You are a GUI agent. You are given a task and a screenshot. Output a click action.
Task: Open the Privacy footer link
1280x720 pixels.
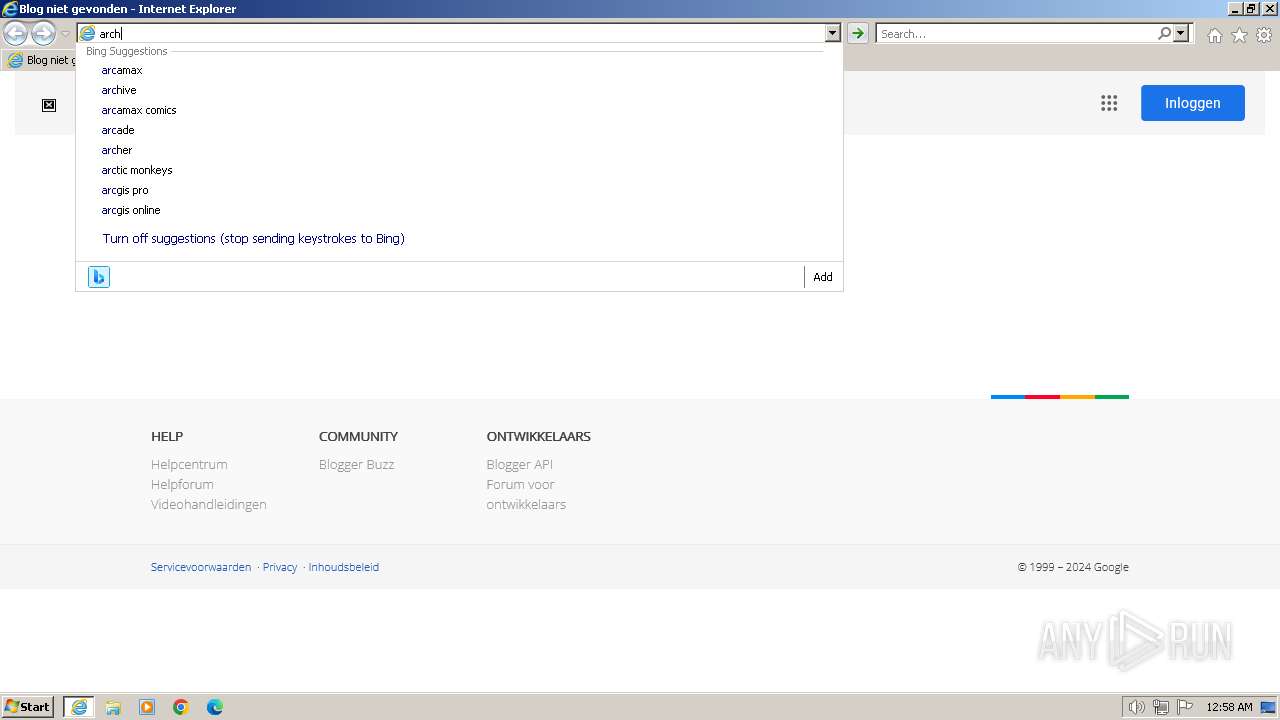point(280,567)
